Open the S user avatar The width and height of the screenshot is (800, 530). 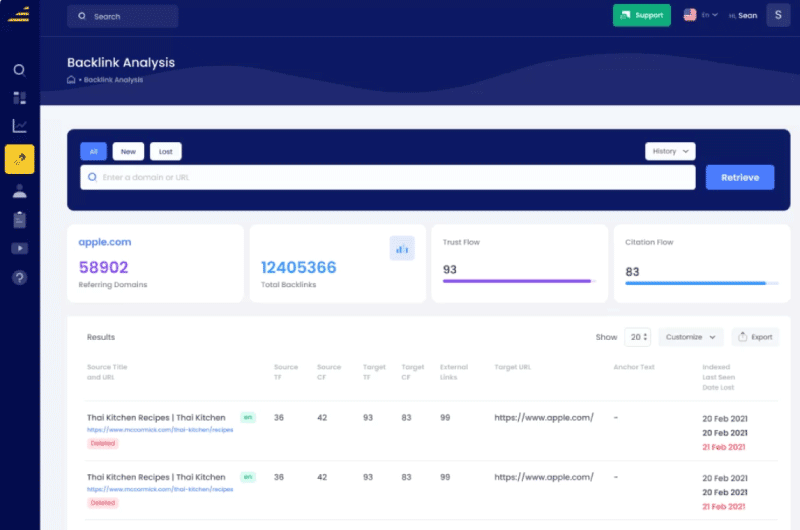tap(778, 15)
